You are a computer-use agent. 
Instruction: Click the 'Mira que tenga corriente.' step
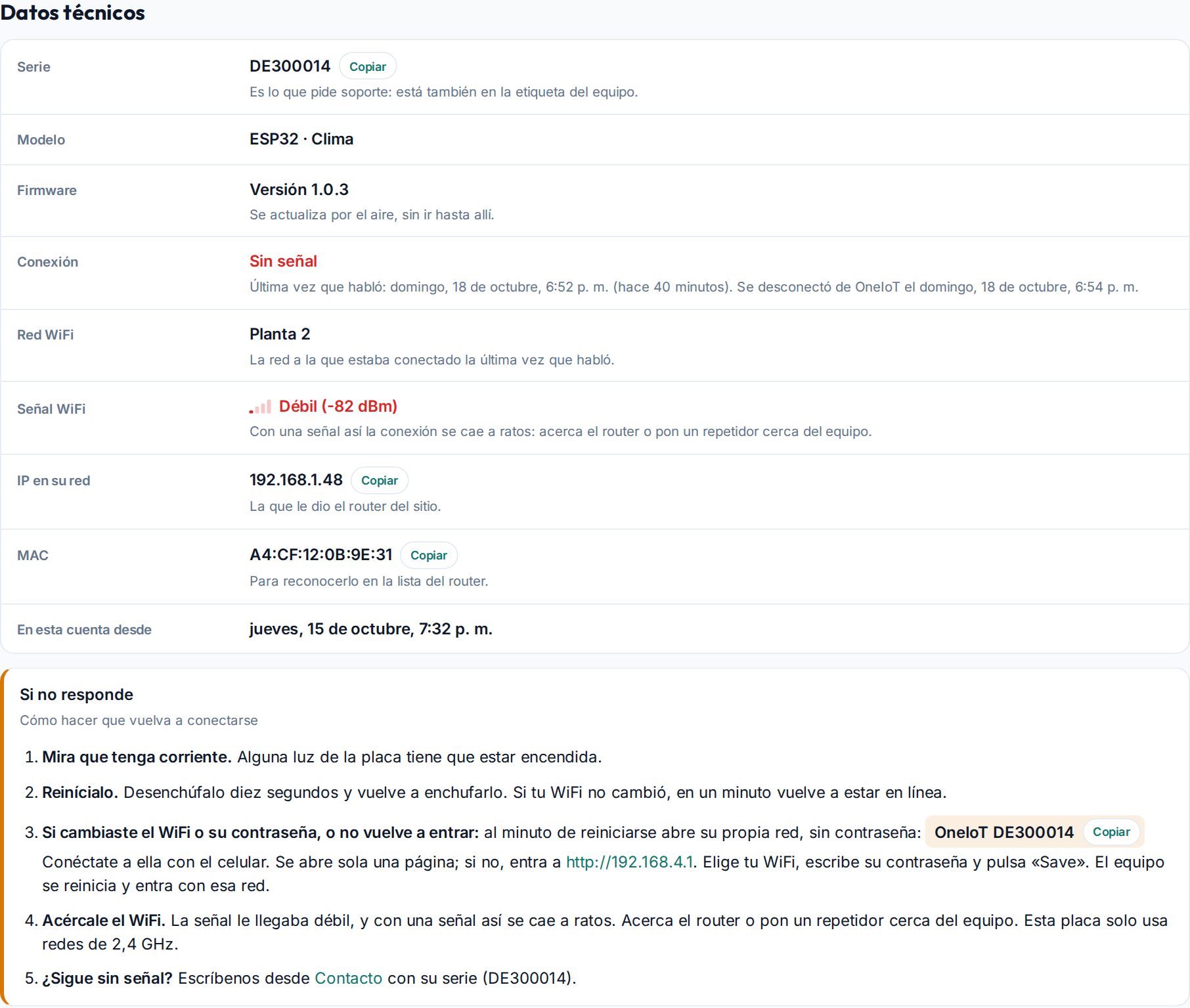click(137, 757)
